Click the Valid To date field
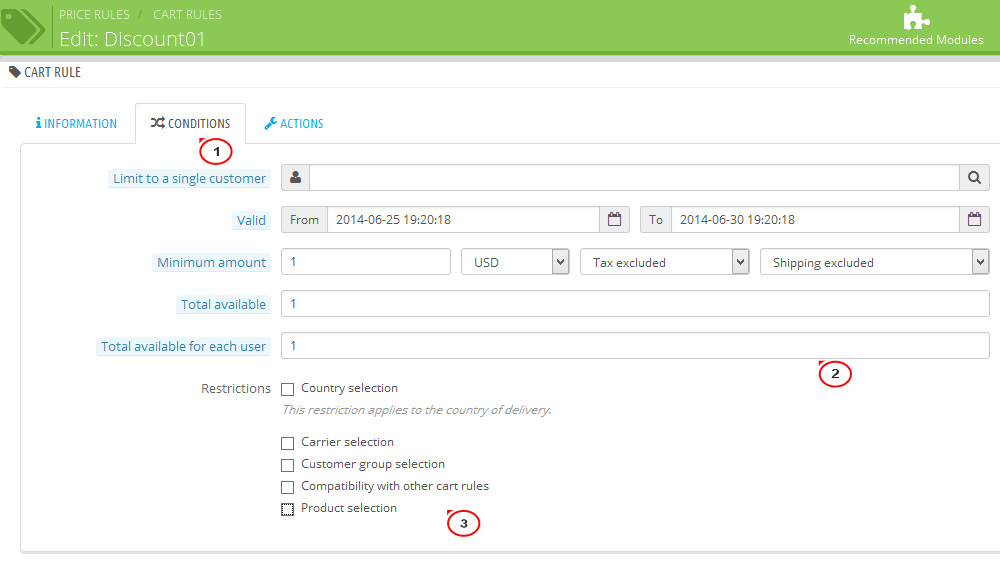The height and width of the screenshot is (563, 1000). [816, 219]
